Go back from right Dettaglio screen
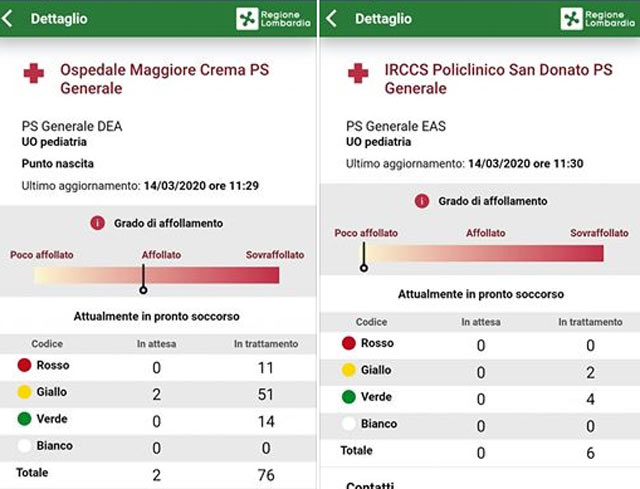 tap(332, 18)
